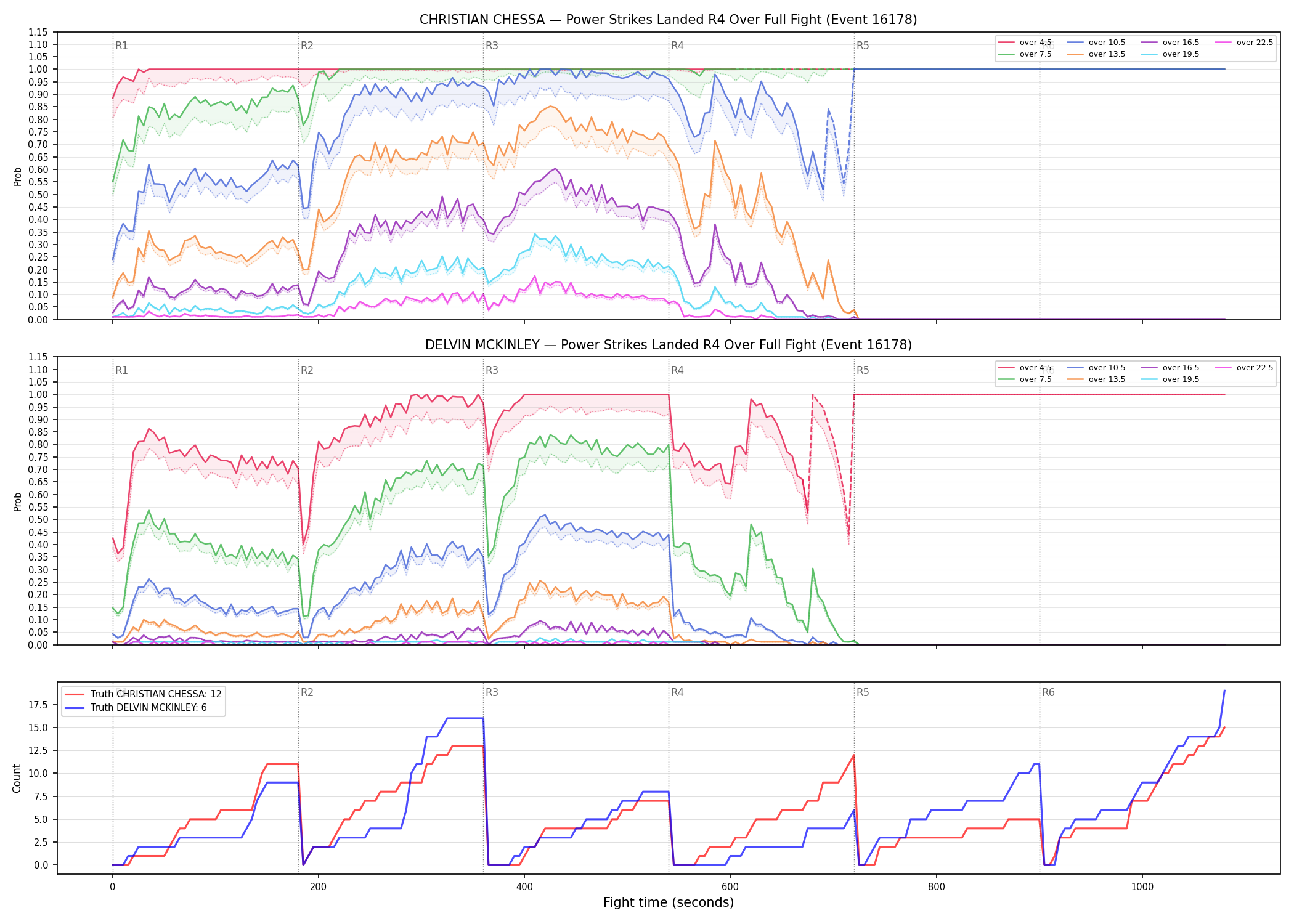
Task: Click the 1.15 tick on Chessa chart y-axis
Action: [x=38, y=32]
